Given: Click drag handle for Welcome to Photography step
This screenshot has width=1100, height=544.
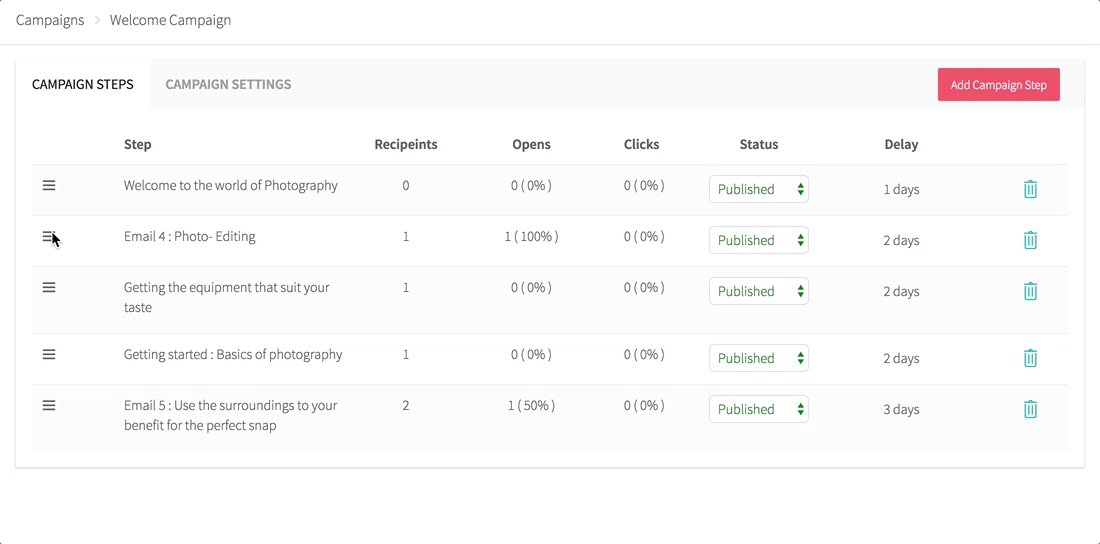Looking at the screenshot, I should tap(49, 185).
